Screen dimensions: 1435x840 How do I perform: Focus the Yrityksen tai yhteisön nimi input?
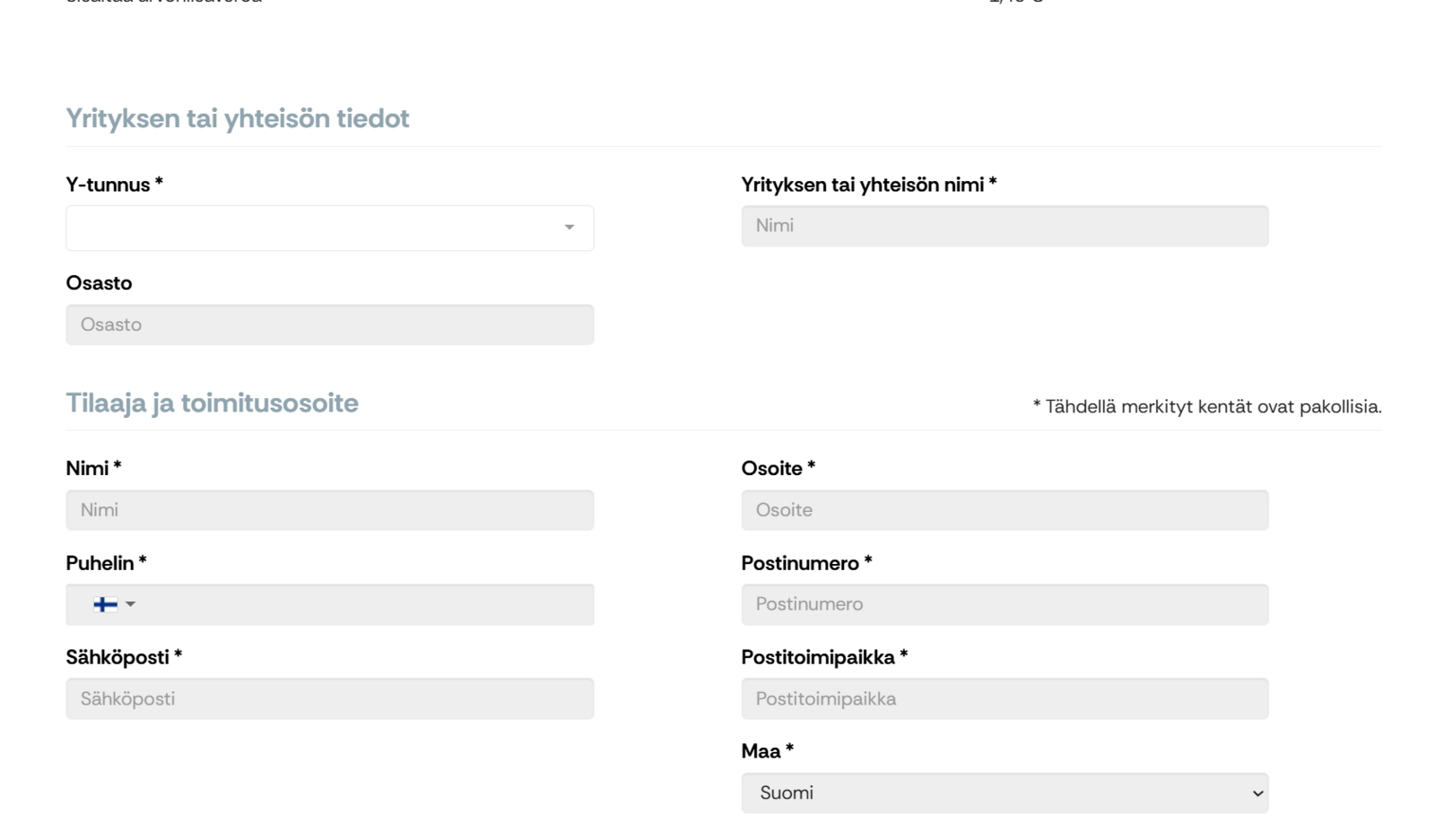click(1004, 226)
